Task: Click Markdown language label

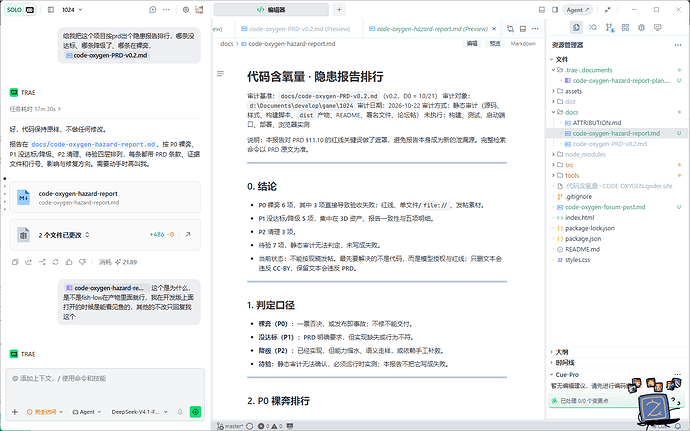Action: 523,44
